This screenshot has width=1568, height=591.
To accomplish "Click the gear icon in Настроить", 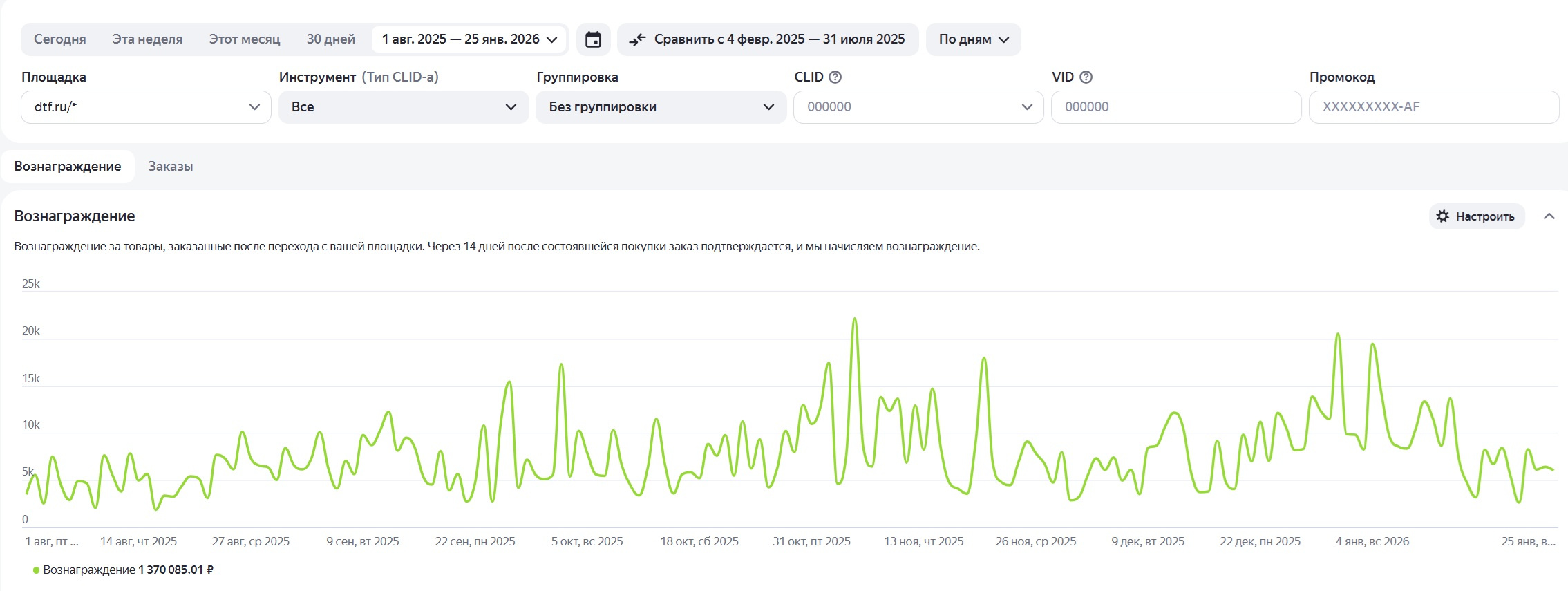I will tap(1442, 216).
